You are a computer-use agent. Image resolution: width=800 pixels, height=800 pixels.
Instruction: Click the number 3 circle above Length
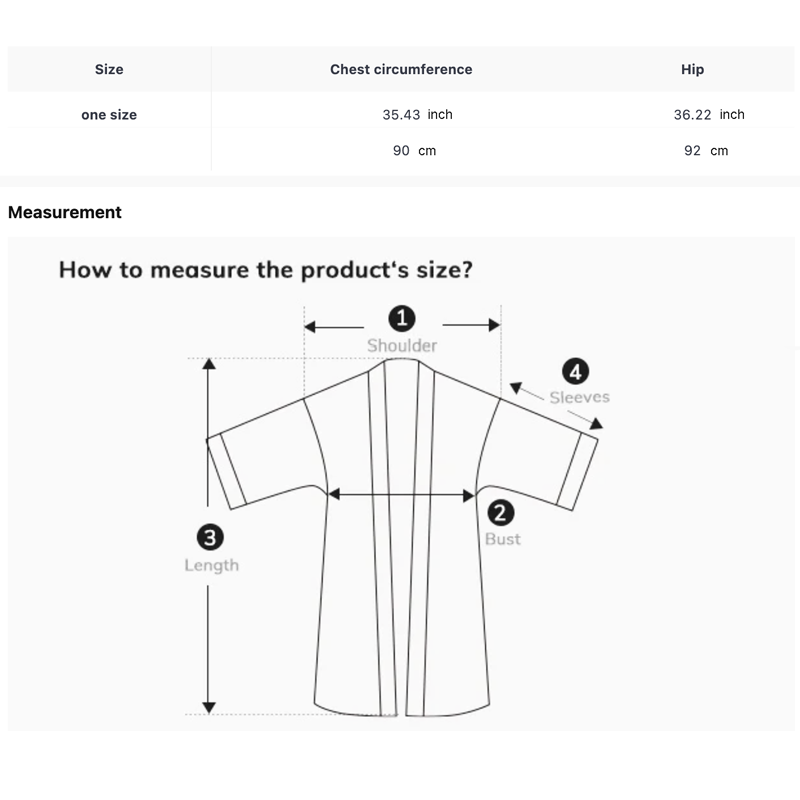[210, 538]
